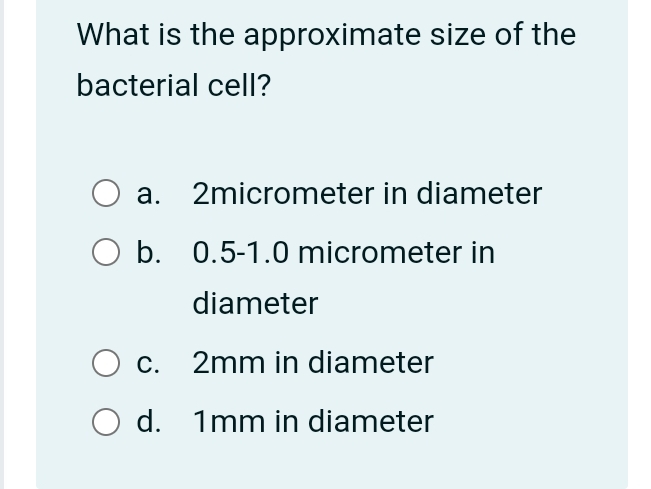Click the '2micrometer in diameter' answer text
Screen dimensions: 651x489
point(367,194)
